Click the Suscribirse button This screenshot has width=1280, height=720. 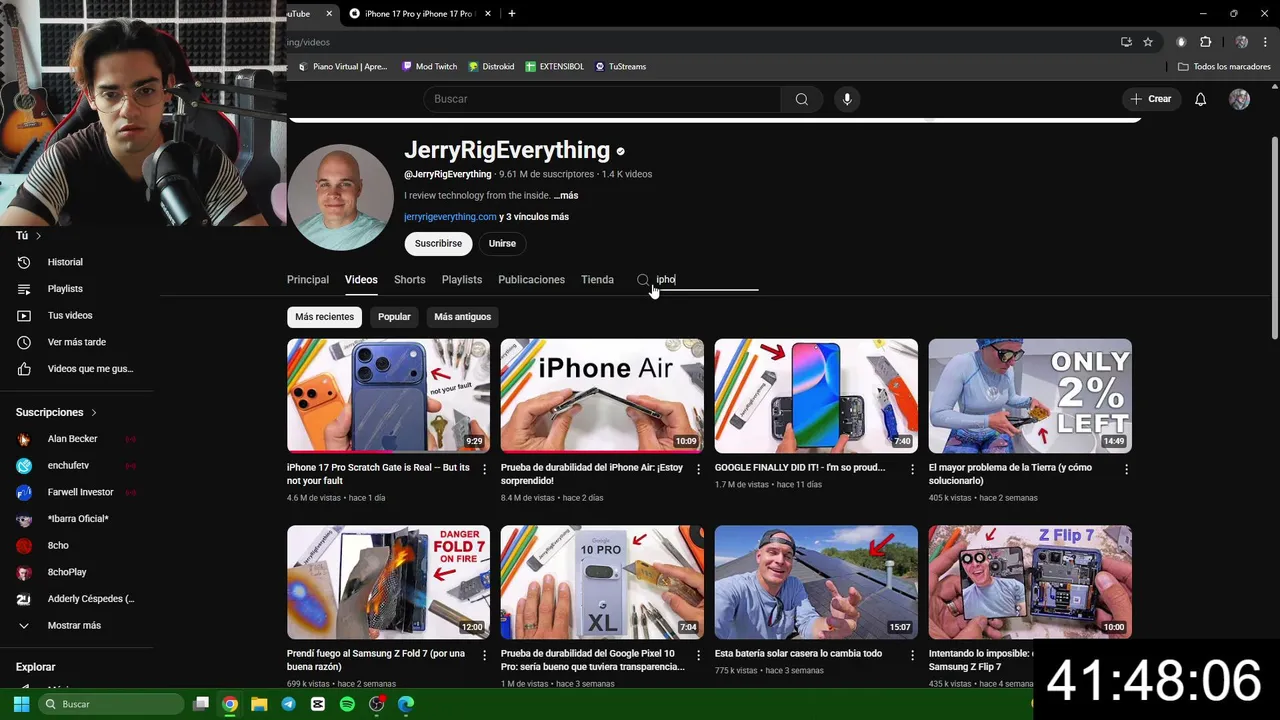[438, 244]
